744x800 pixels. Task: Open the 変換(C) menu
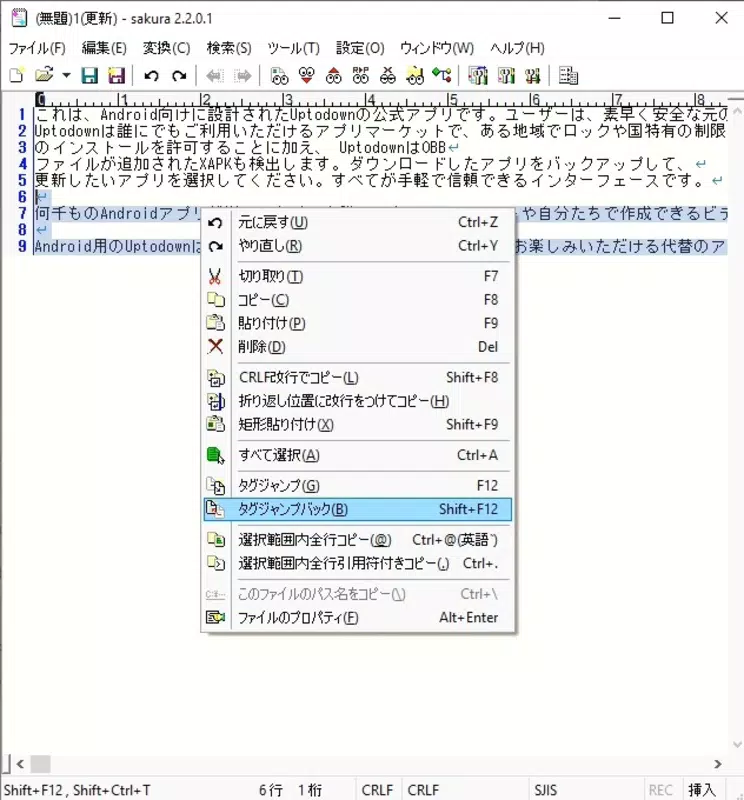pos(166,48)
